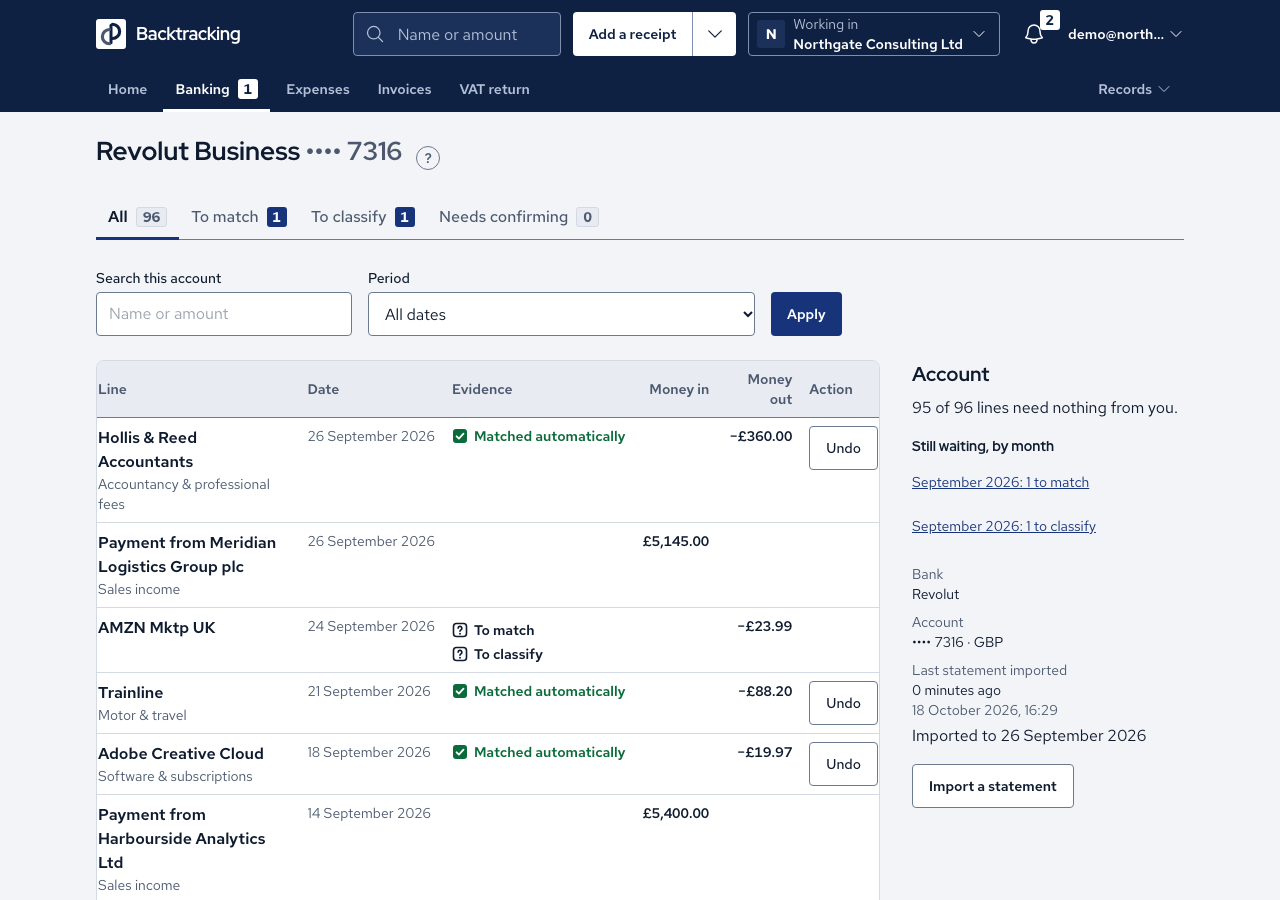
Task: Click Payment from Harbourside Analytics Ltd line
Action: click(182, 838)
